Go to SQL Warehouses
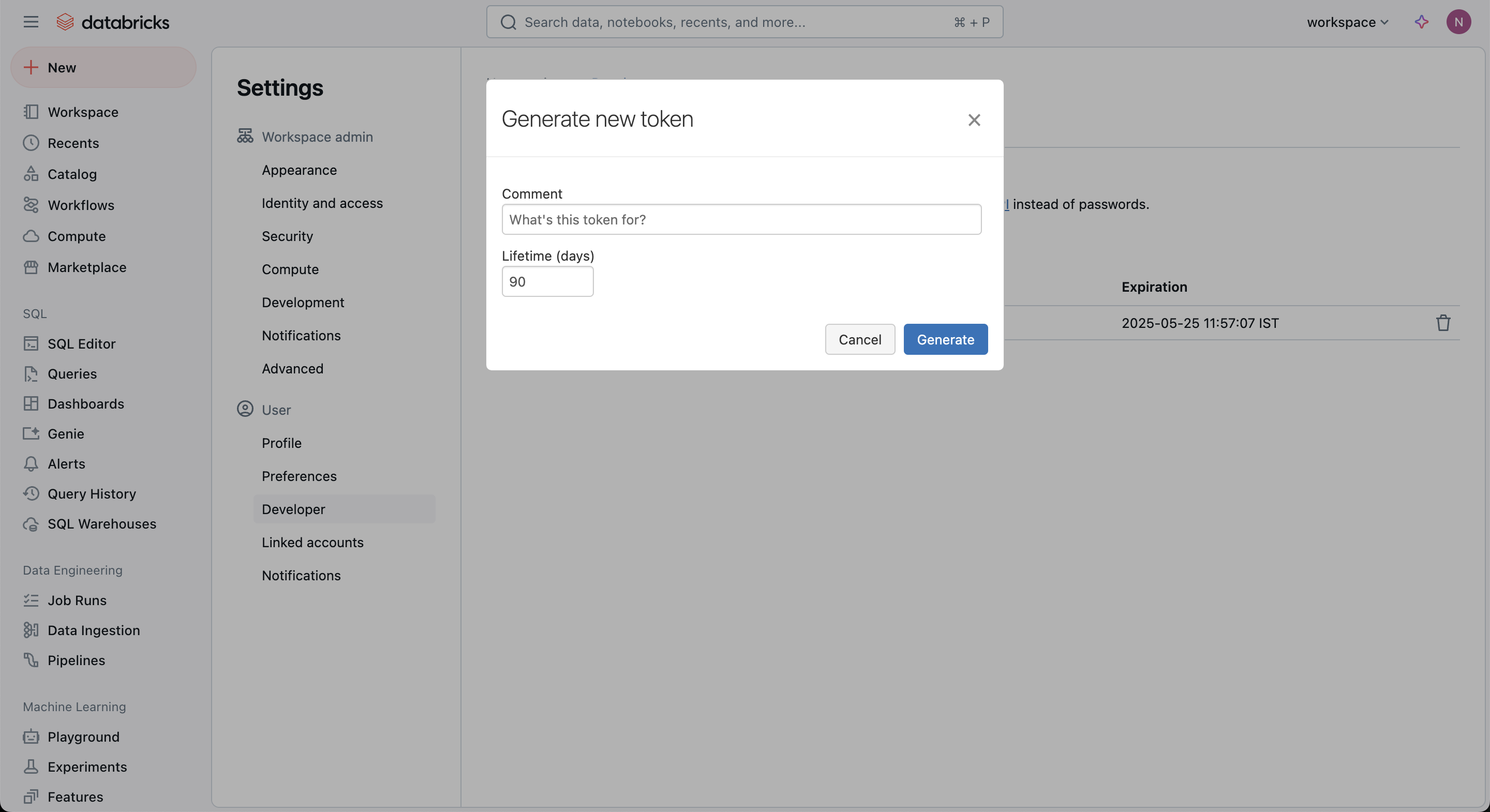The image size is (1490, 812). 102,524
